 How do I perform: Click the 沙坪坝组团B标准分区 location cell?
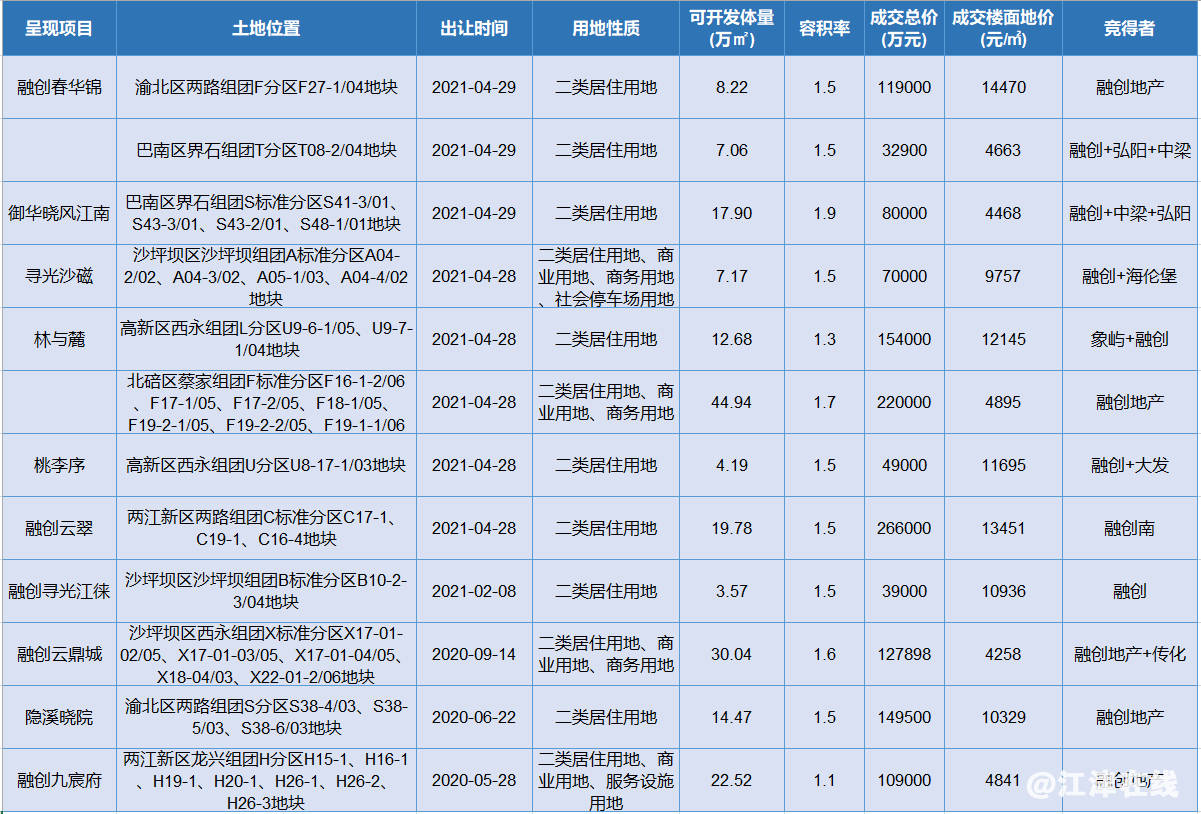pyautogui.click(x=266, y=591)
